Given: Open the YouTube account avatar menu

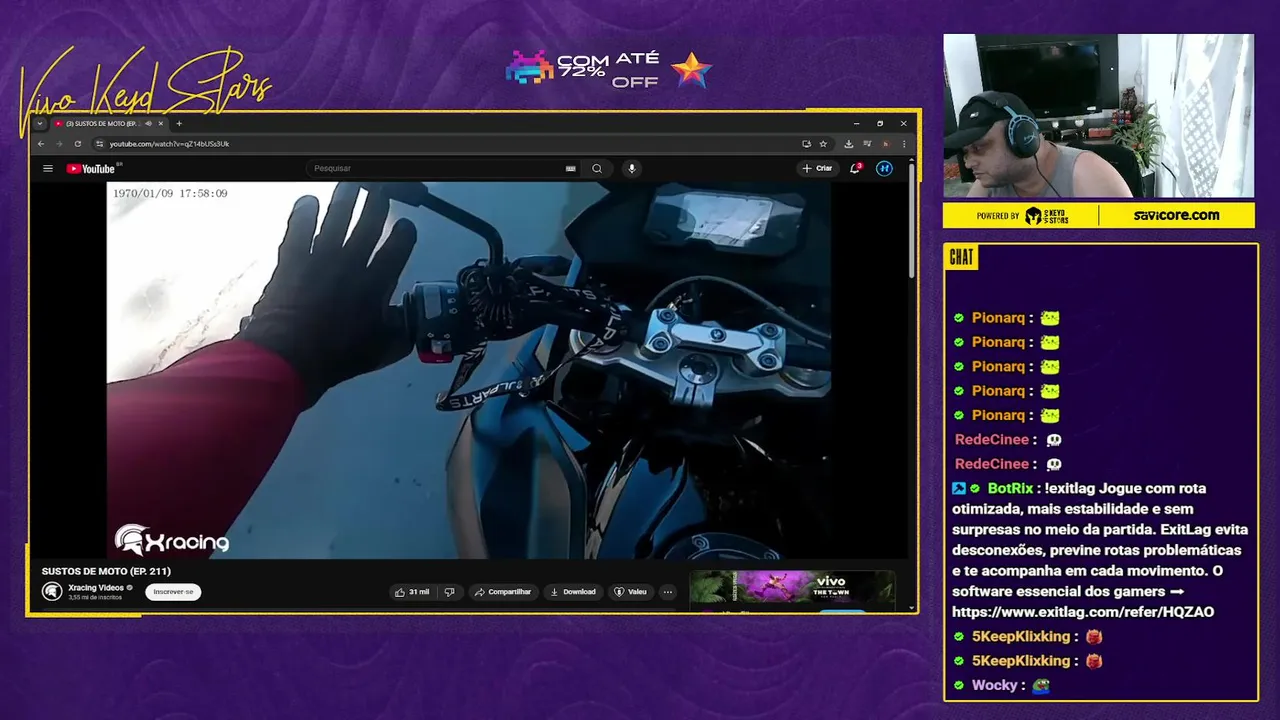Looking at the screenshot, I should [x=884, y=168].
